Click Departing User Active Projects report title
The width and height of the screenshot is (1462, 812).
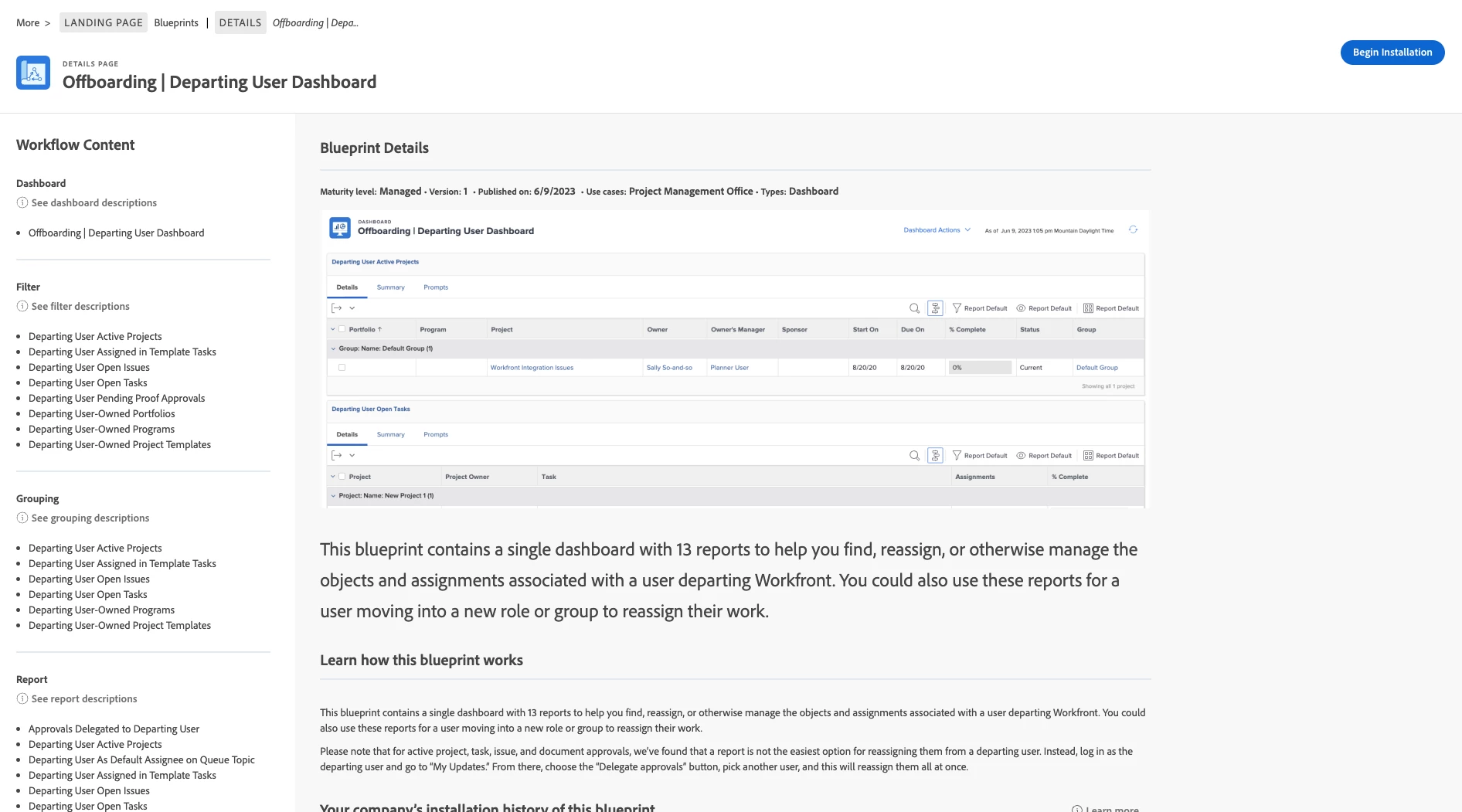376,262
